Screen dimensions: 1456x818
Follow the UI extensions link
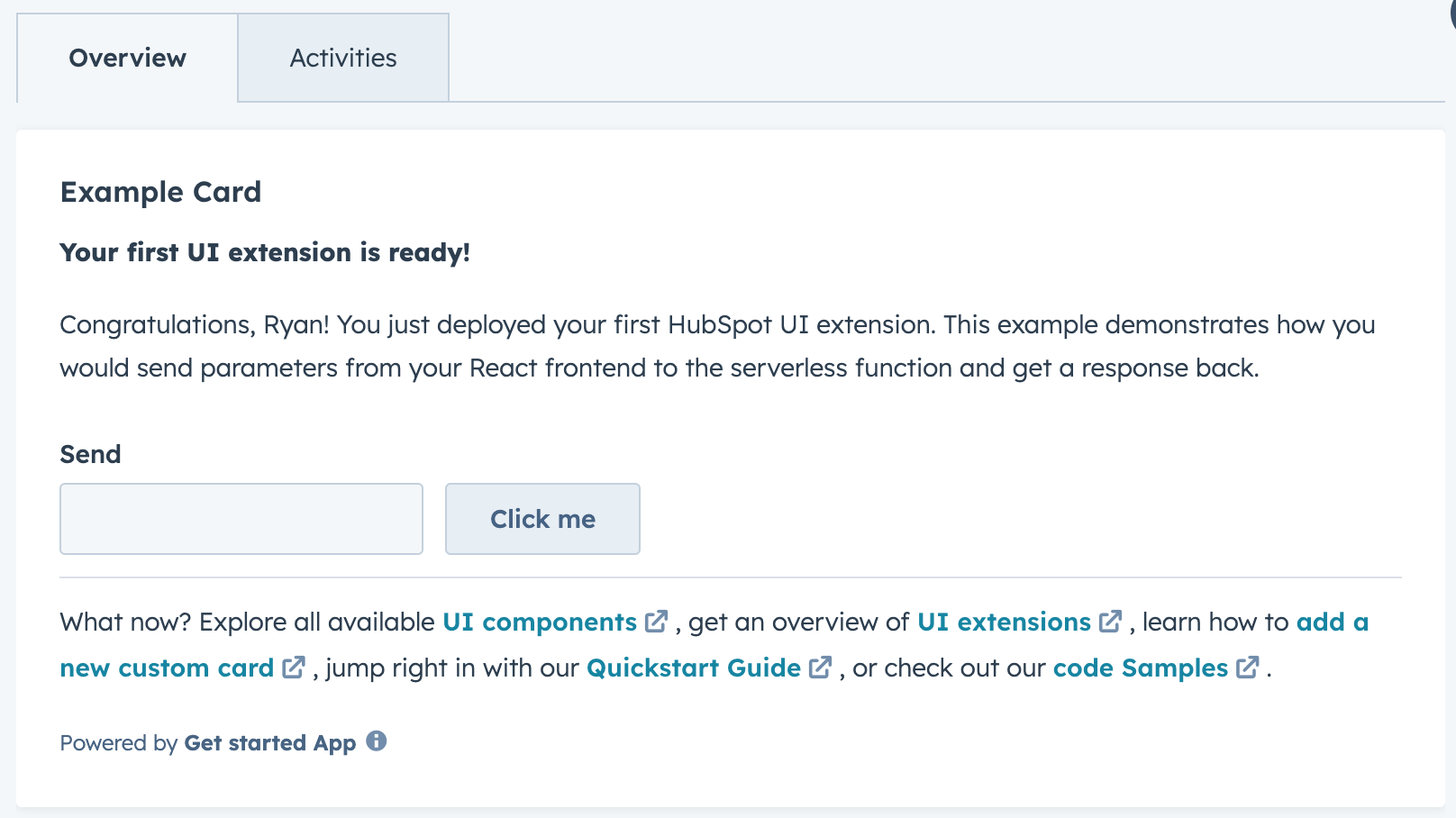click(1004, 623)
